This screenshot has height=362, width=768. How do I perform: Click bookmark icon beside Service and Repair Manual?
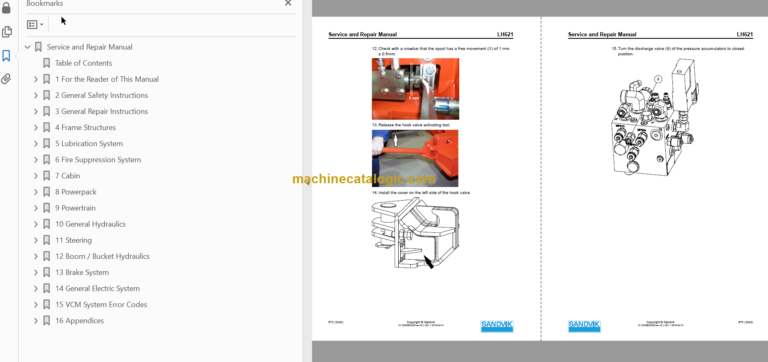coord(38,47)
